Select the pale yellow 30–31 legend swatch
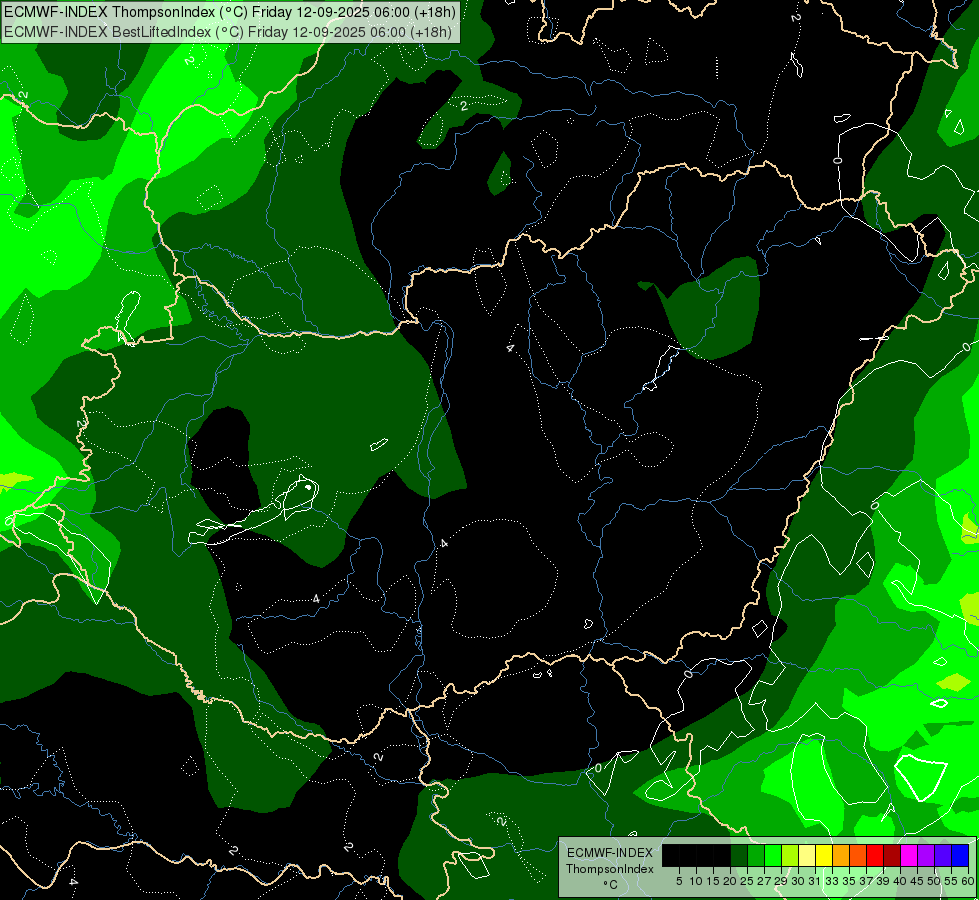This screenshot has width=979, height=900. coord(807,855)
